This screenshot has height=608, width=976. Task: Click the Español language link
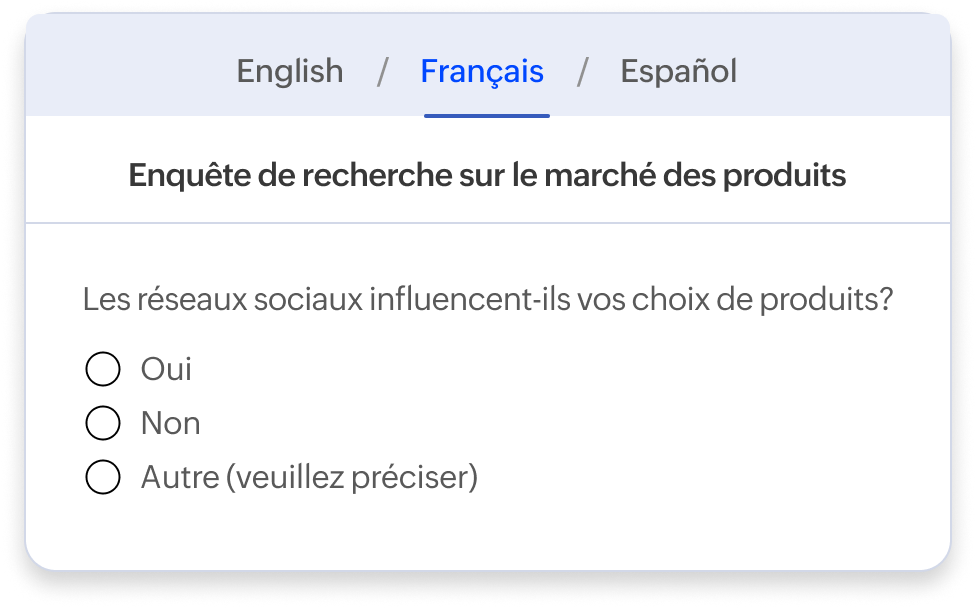pyautogui.click(x=678, y=71)
